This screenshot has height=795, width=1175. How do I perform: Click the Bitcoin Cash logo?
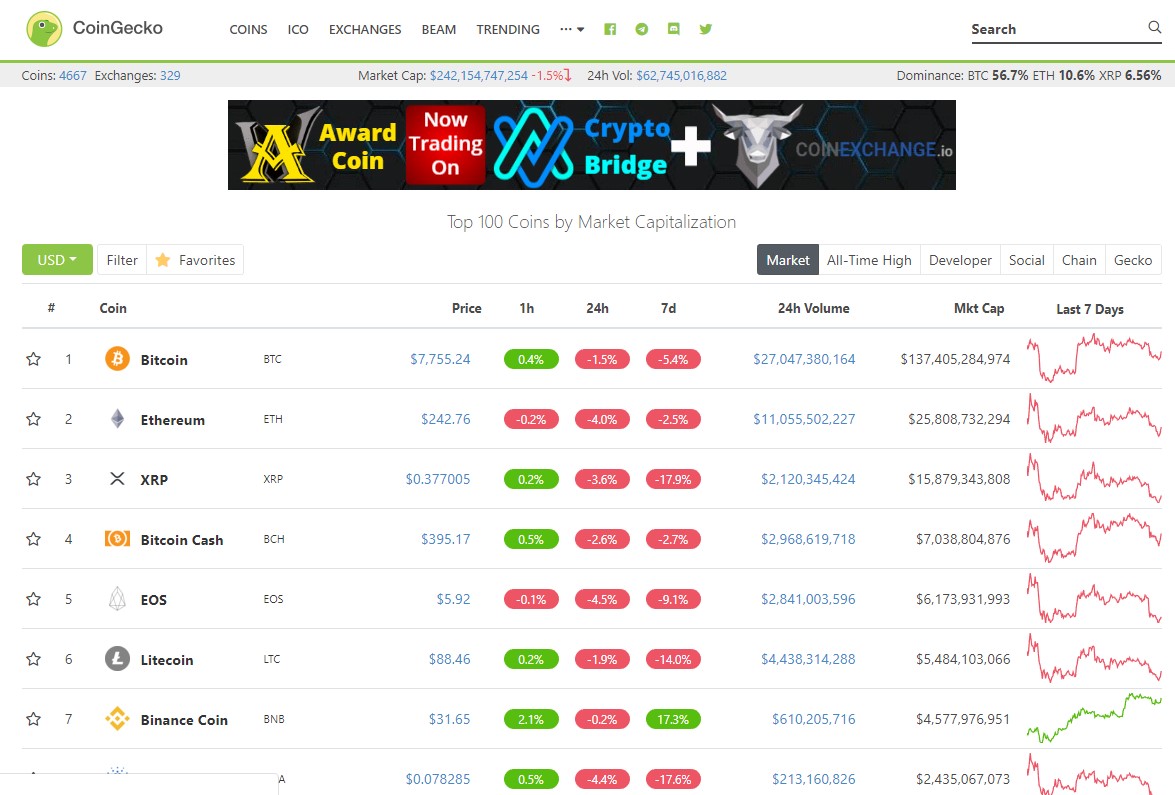pyautogui.click(x=117, y=539)
